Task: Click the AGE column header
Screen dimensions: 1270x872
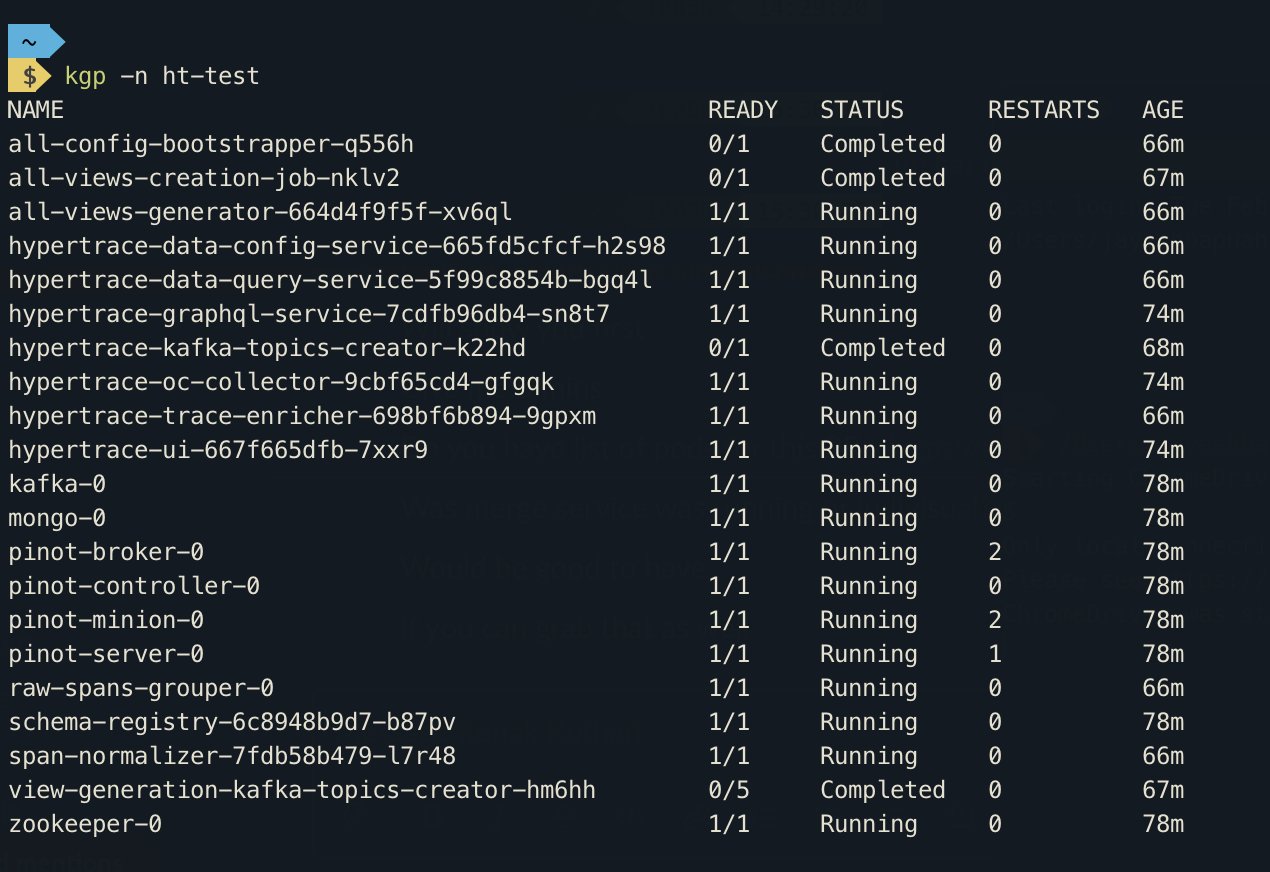Action: click(x=1163, y=110)
